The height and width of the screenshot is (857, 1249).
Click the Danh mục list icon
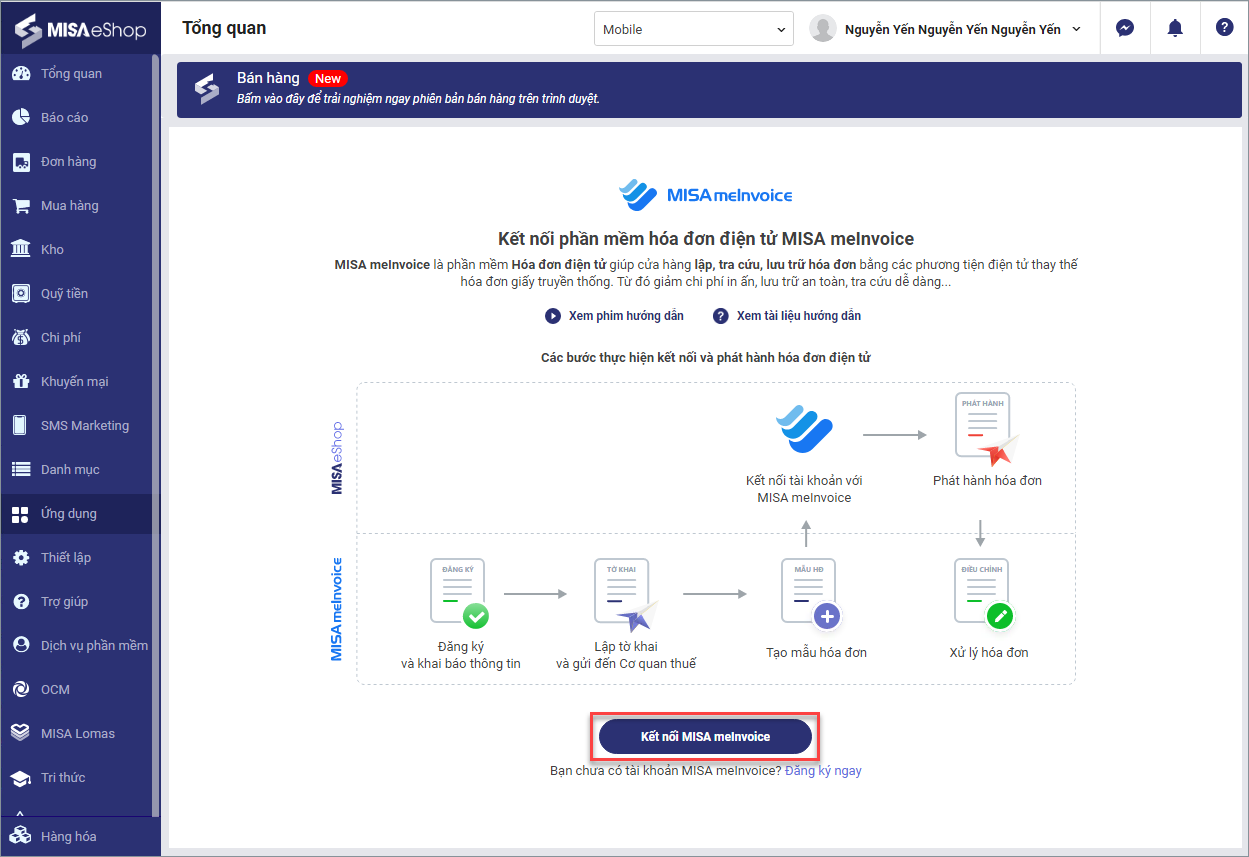(x=20, y=470)
